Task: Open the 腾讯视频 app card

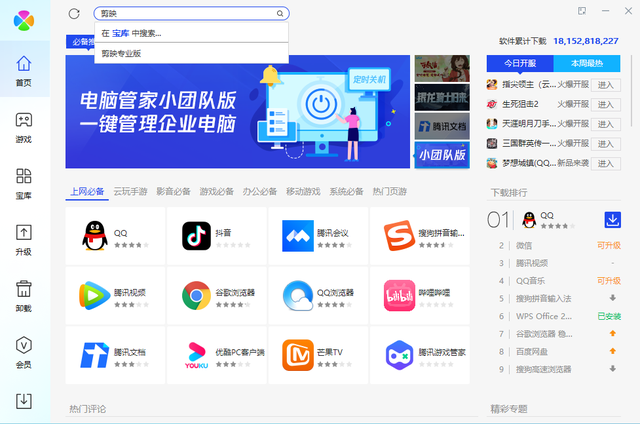Action: 116,295
